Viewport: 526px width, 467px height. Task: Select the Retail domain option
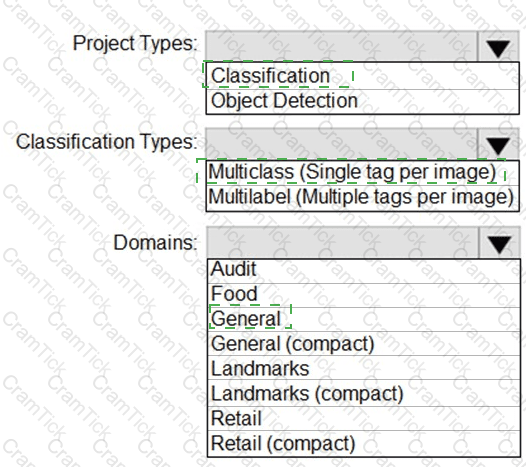[364, 418]
